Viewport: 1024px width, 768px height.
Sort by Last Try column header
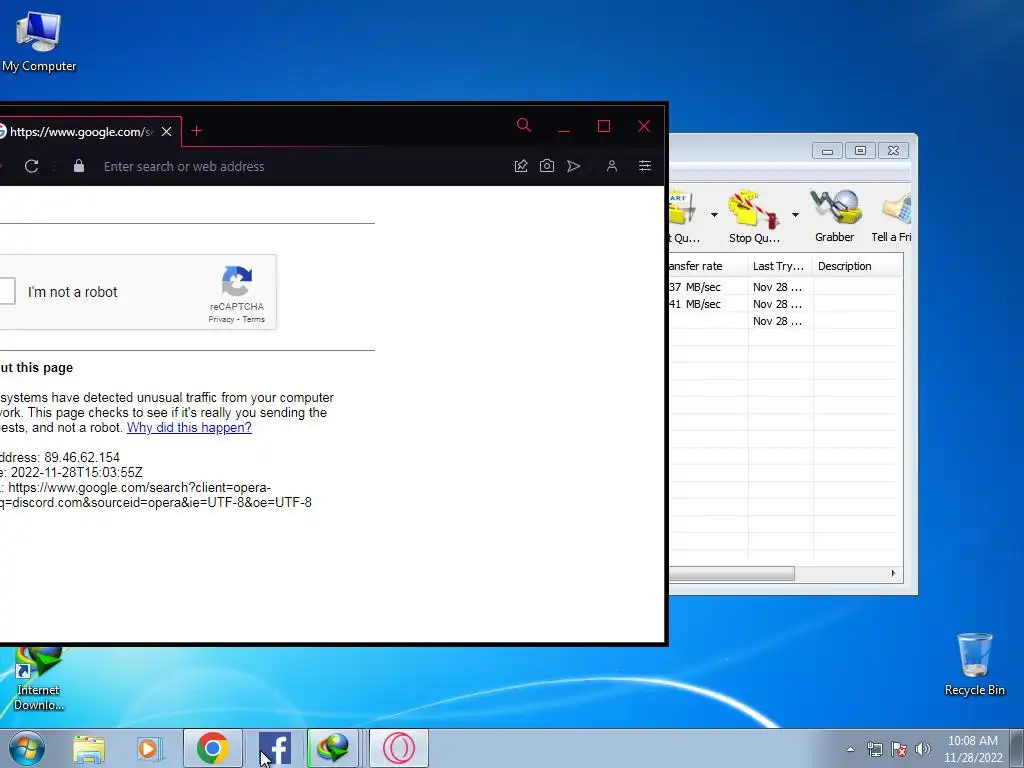pyautogui.click(x=780, y=266)
